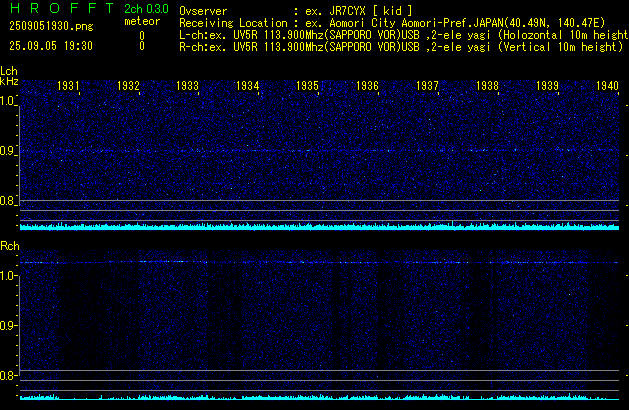Click time marker 1938
Screen dimensions: 629x410
pos(487,85)
